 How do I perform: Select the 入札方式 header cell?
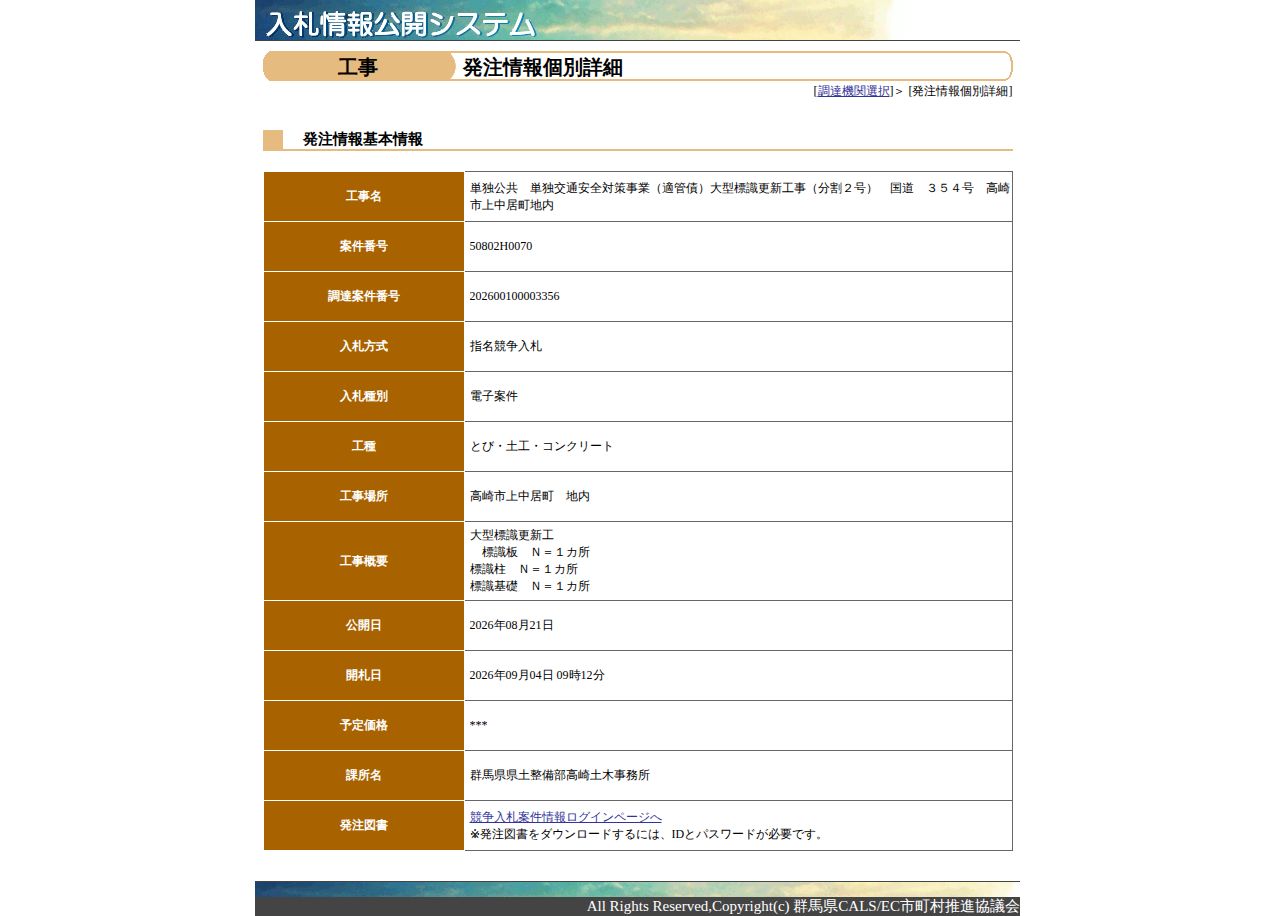(x=364, y=346)
